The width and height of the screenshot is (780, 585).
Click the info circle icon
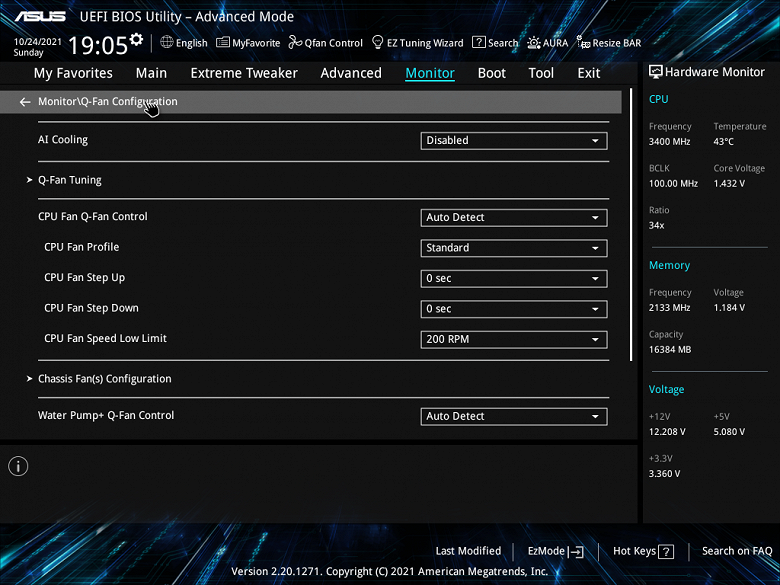point(18,466)
